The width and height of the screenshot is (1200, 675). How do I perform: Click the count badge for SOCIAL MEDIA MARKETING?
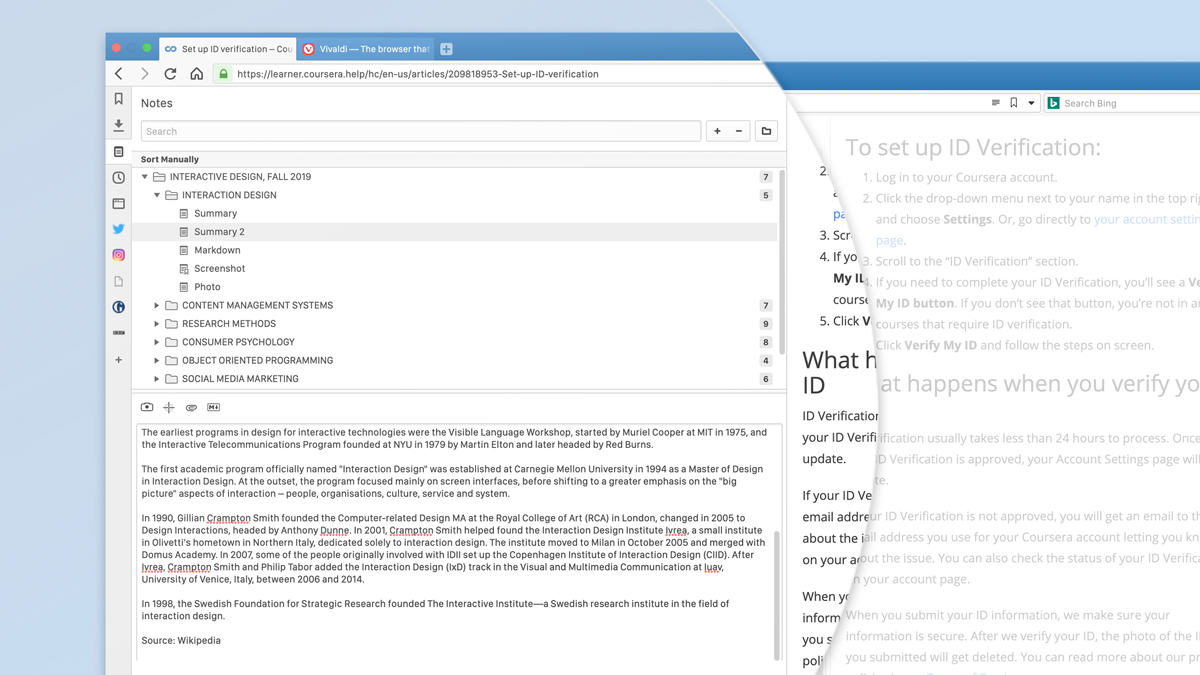point(766,379)
